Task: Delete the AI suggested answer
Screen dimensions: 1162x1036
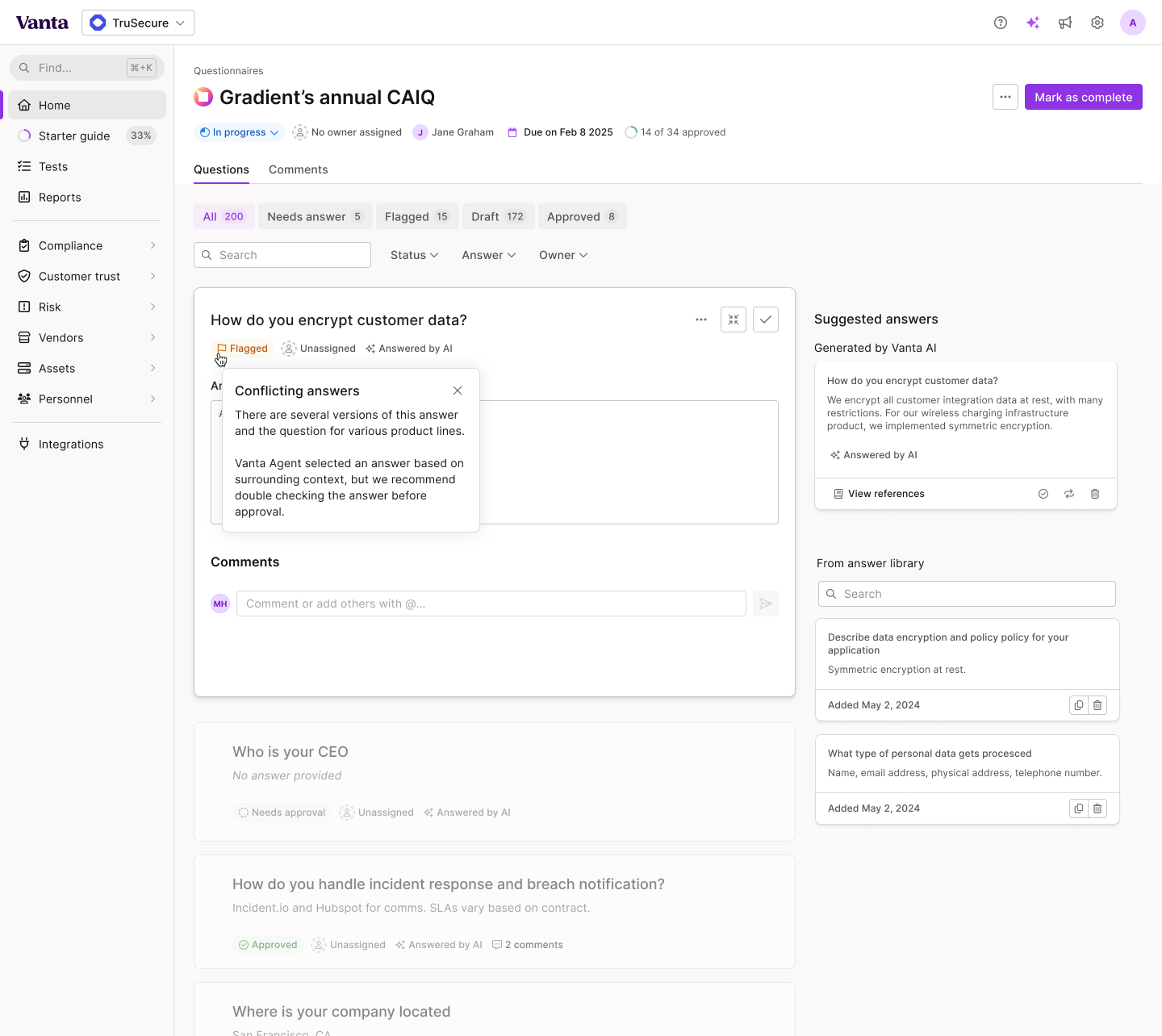Action: tap(1095, 494)
